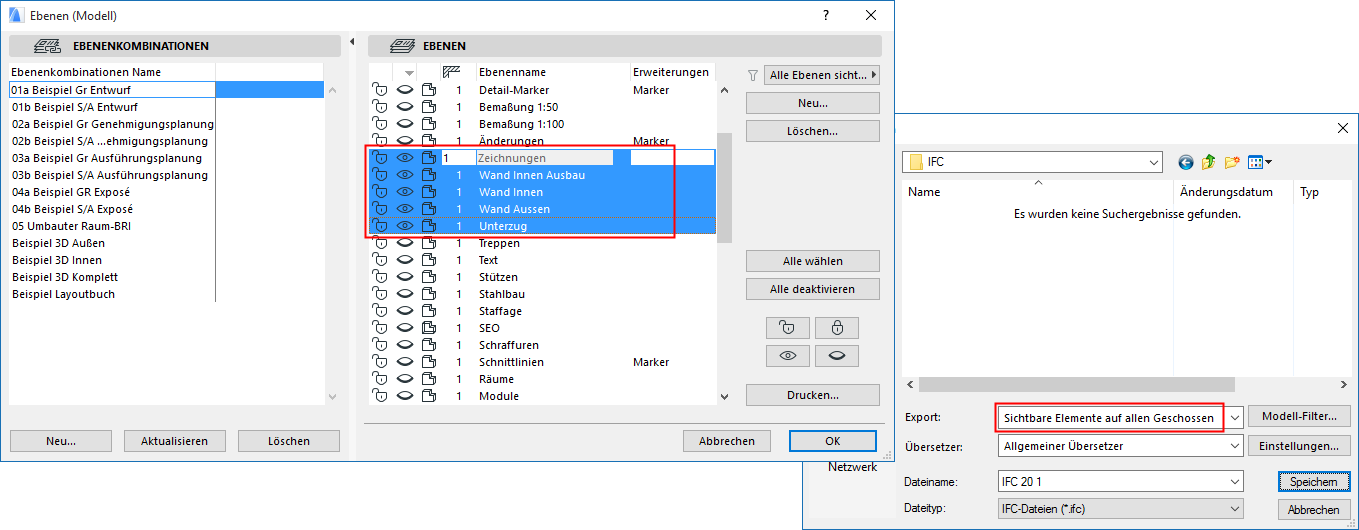Screen dimensions: 1359x530
Task: Toggle lock icon of Treppen layer
Action: click(380, 243)
